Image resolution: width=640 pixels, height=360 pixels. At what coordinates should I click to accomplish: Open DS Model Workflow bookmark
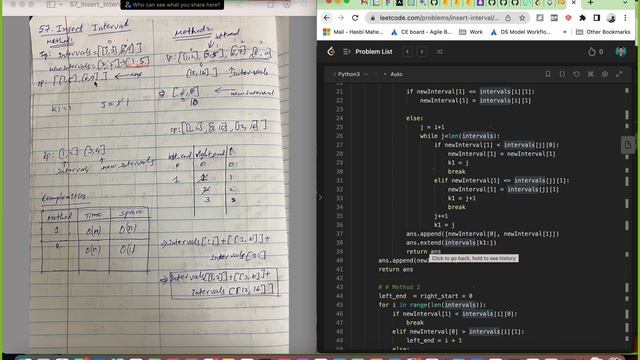pos(520,32)
